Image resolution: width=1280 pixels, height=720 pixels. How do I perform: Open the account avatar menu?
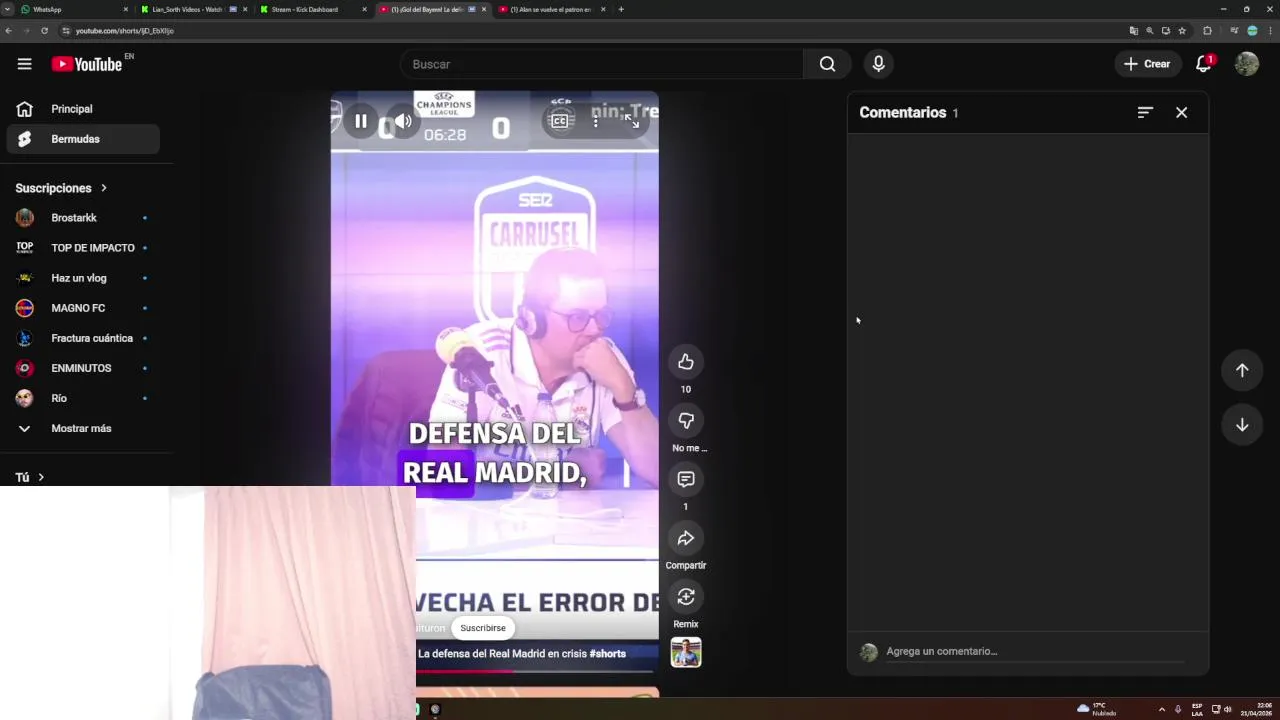click(x=1247, y=64)
